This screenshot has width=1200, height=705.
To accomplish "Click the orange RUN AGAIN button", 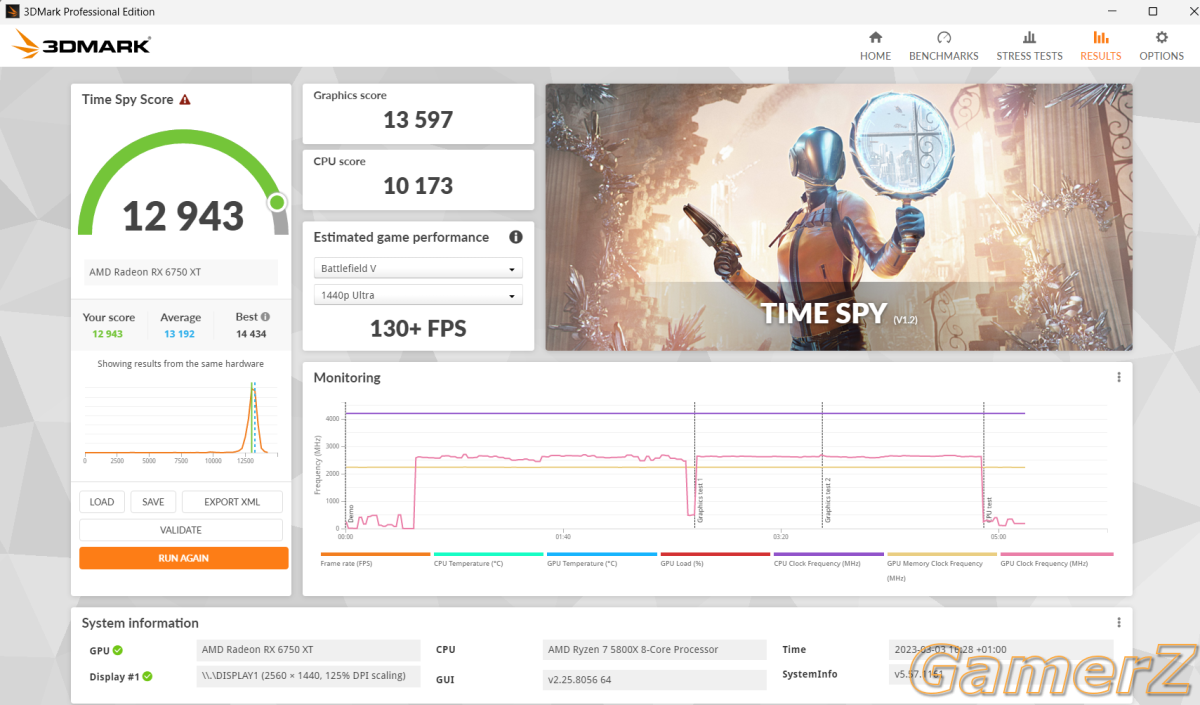I will [x=183, y=558].
